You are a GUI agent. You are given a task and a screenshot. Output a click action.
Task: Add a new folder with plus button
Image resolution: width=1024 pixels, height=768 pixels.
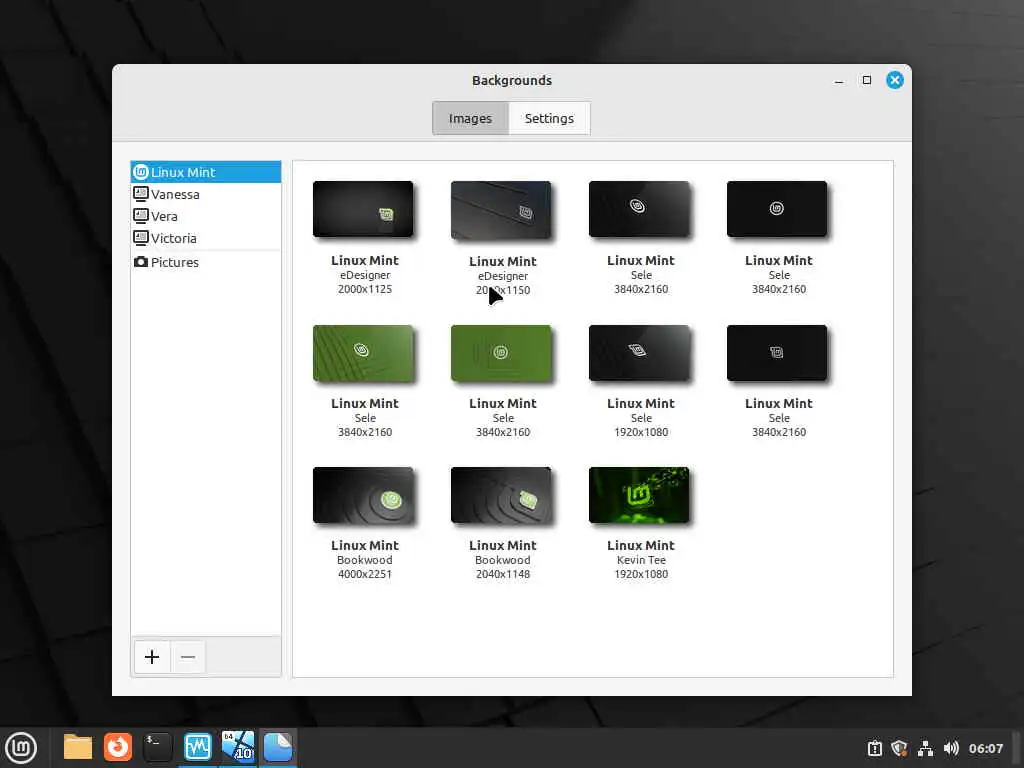pyautogui.click(x=152, y=657)
